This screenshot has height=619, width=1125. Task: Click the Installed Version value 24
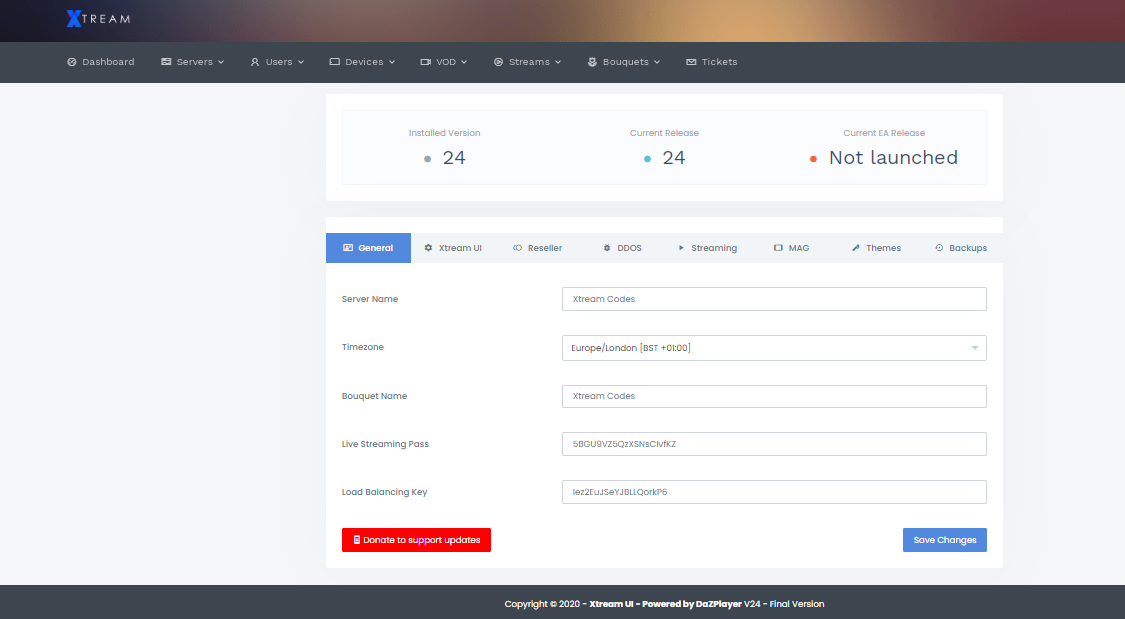click(x=453, y=158)
